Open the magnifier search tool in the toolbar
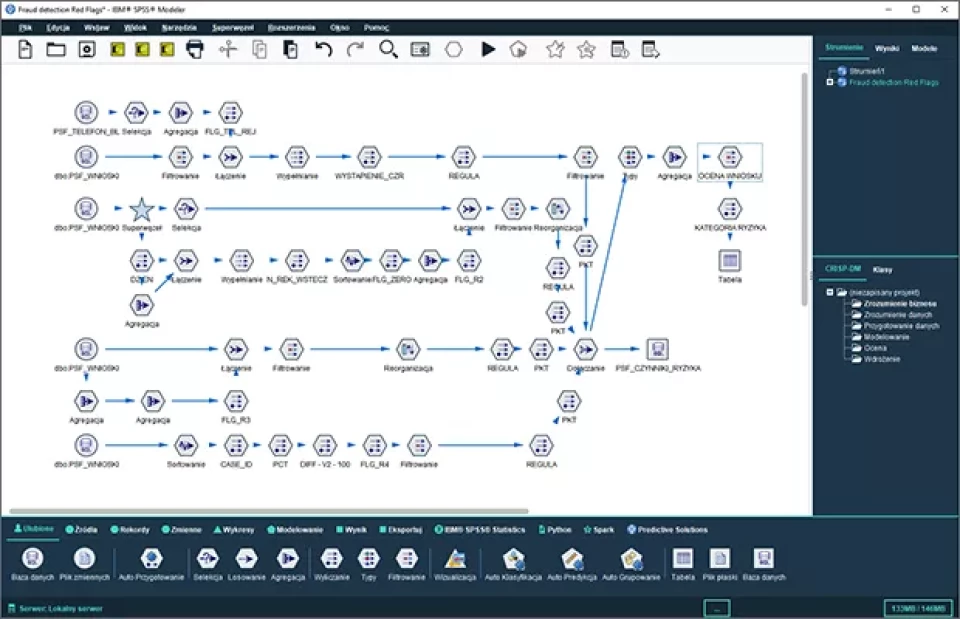Screen dimensions: 960x619 pyautogui.click(x=388, y=49)
